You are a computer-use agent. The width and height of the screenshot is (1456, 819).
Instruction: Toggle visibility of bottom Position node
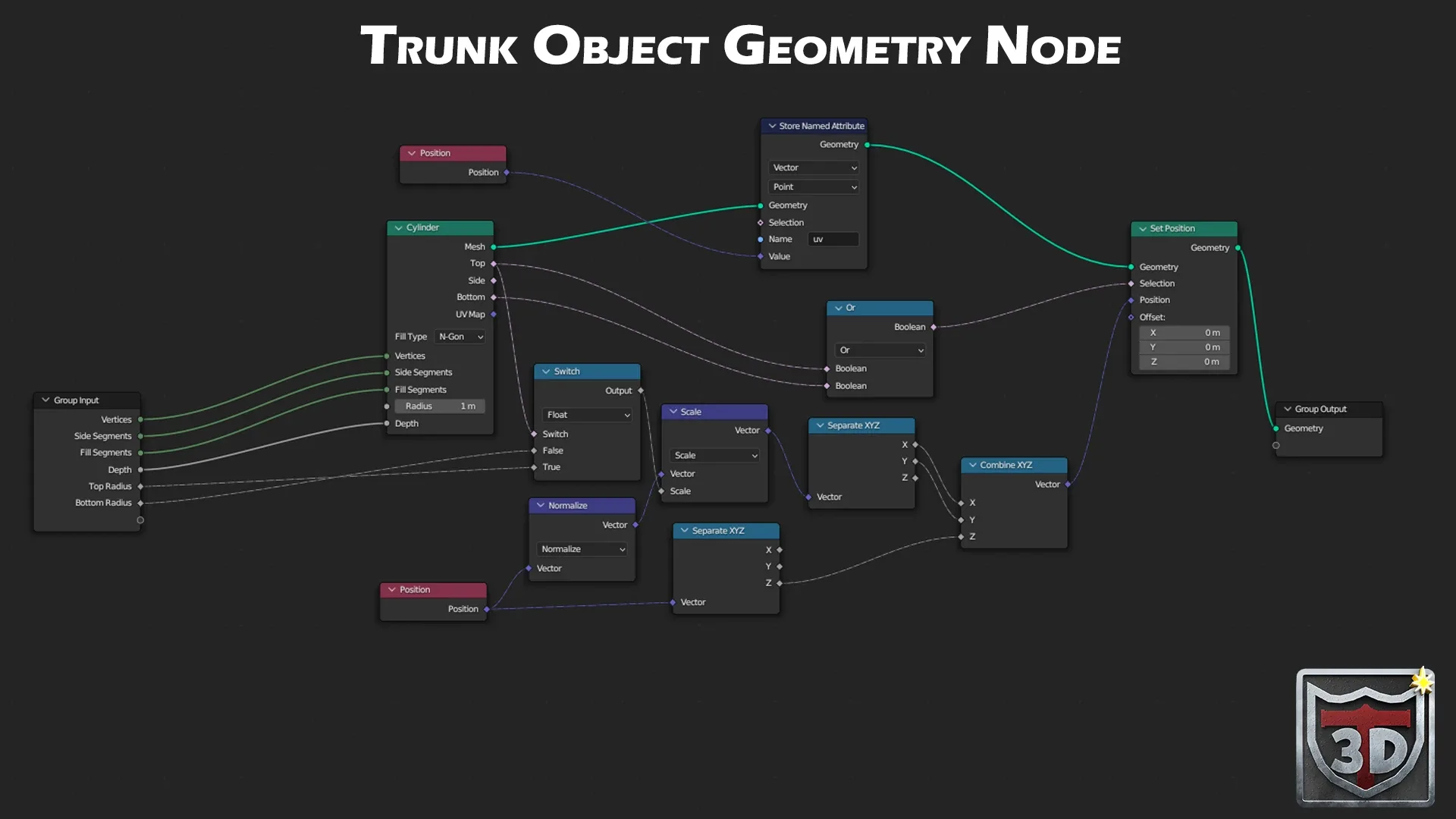coord(391,589)
